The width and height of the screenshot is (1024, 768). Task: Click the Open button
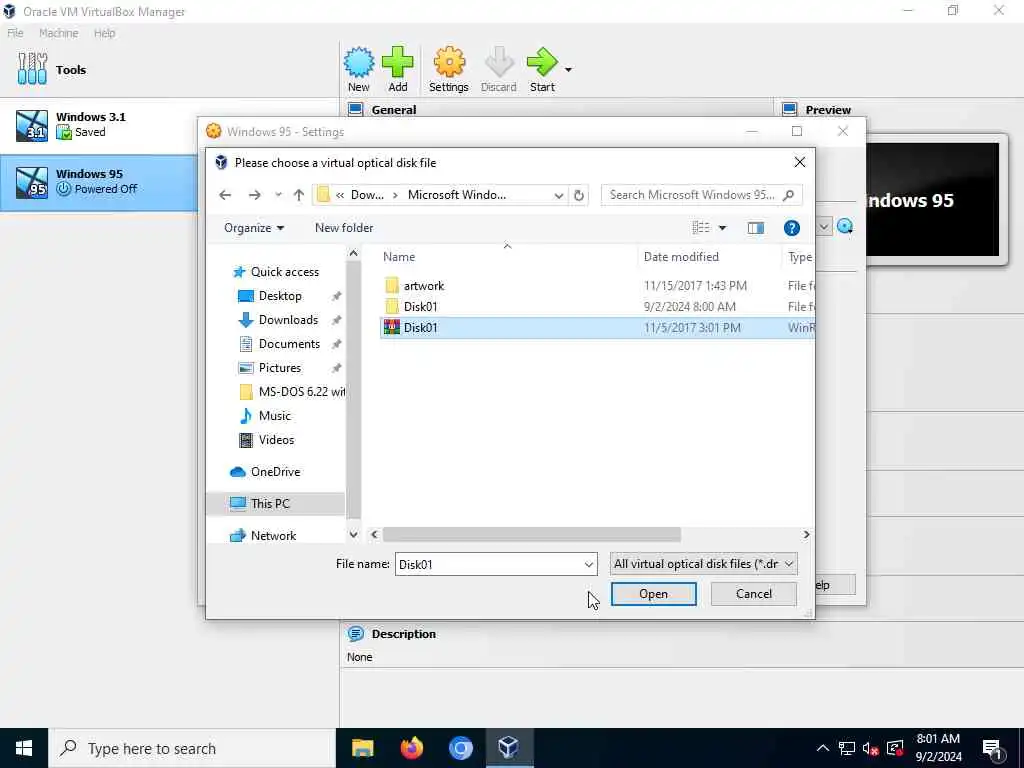(653, 594)
